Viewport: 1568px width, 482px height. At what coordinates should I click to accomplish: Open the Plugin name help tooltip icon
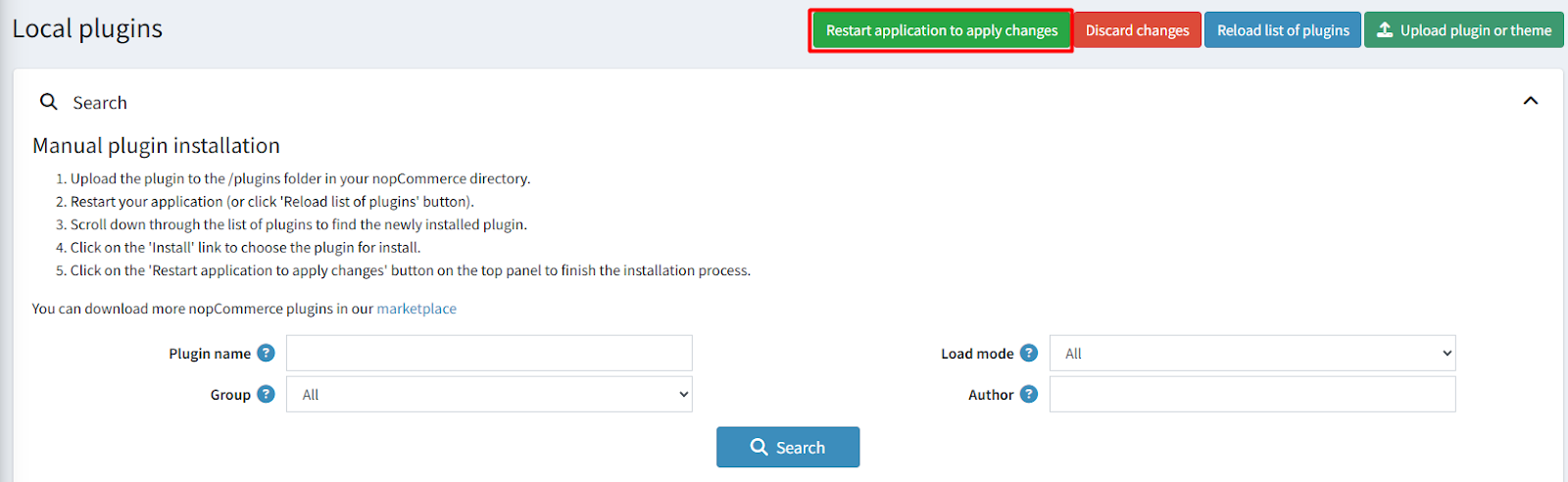(x=266, y=353)
